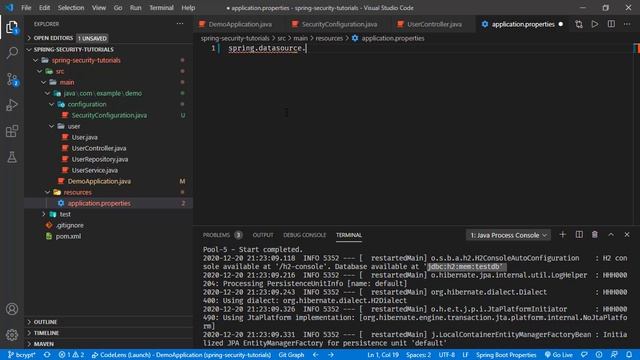Switch to SecurityConfiguration.java tab
640x360 pixels.
point(339,24)
